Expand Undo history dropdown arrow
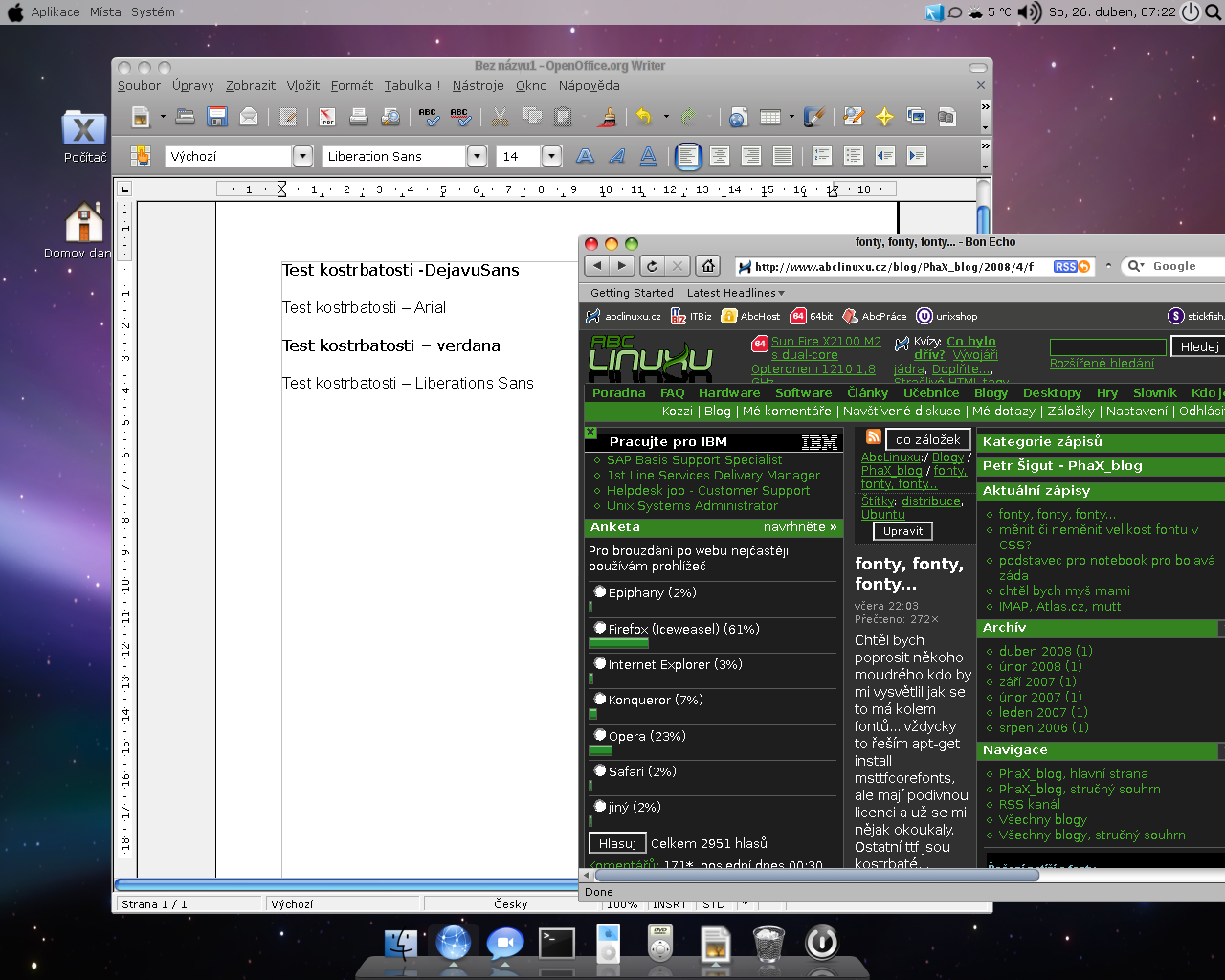1225x980 pixels. click(x=666, y=118)
